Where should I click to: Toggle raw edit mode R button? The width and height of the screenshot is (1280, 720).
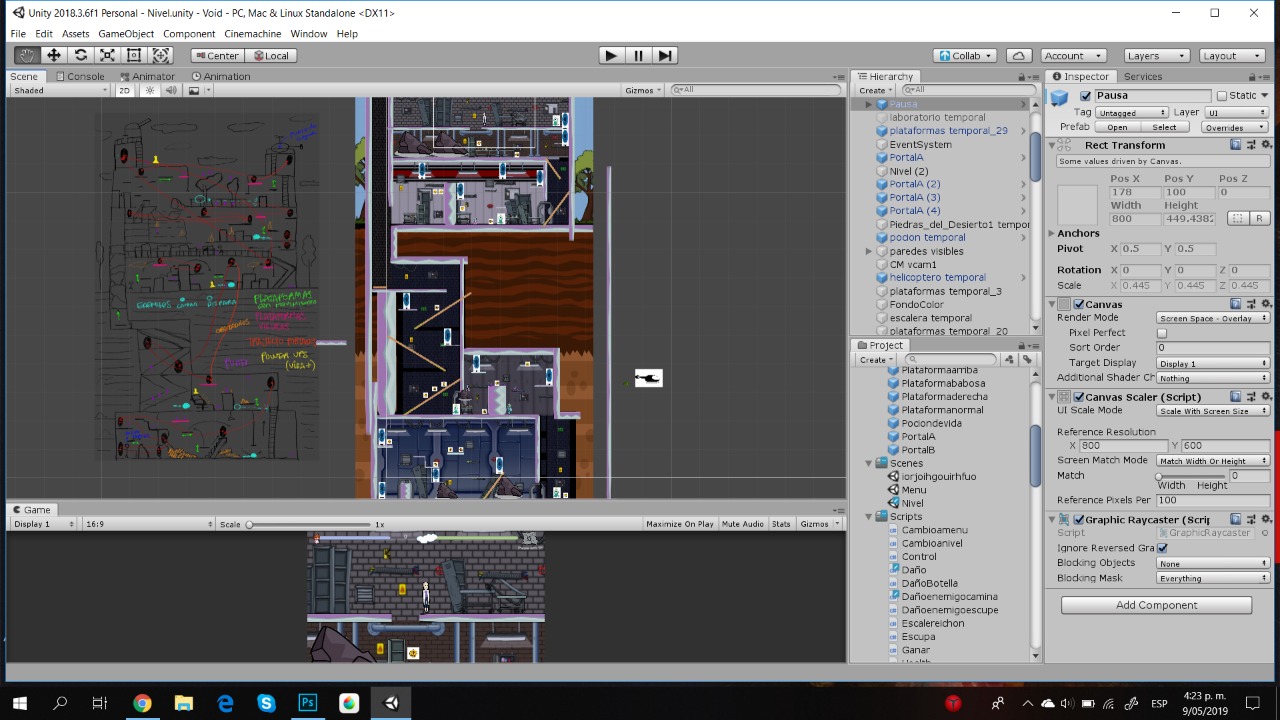pos(1259,218)
